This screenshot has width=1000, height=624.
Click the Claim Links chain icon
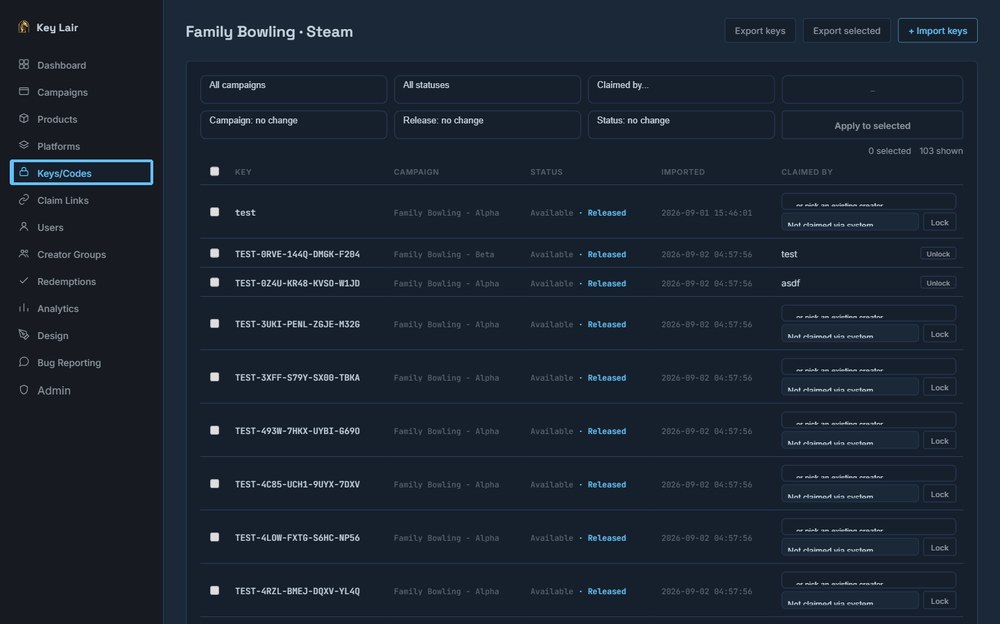pyautogui.click(x=24, y=200)
